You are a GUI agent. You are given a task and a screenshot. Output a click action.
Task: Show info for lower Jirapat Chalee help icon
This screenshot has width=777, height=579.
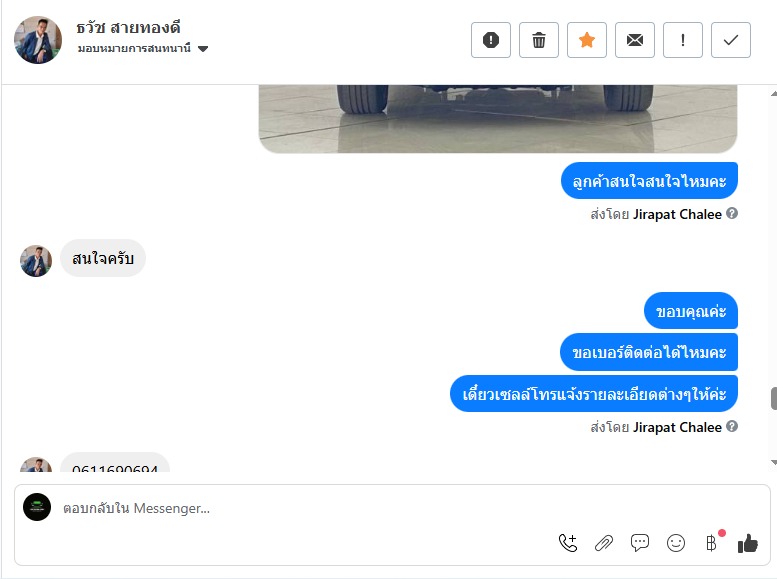point(732,426)
